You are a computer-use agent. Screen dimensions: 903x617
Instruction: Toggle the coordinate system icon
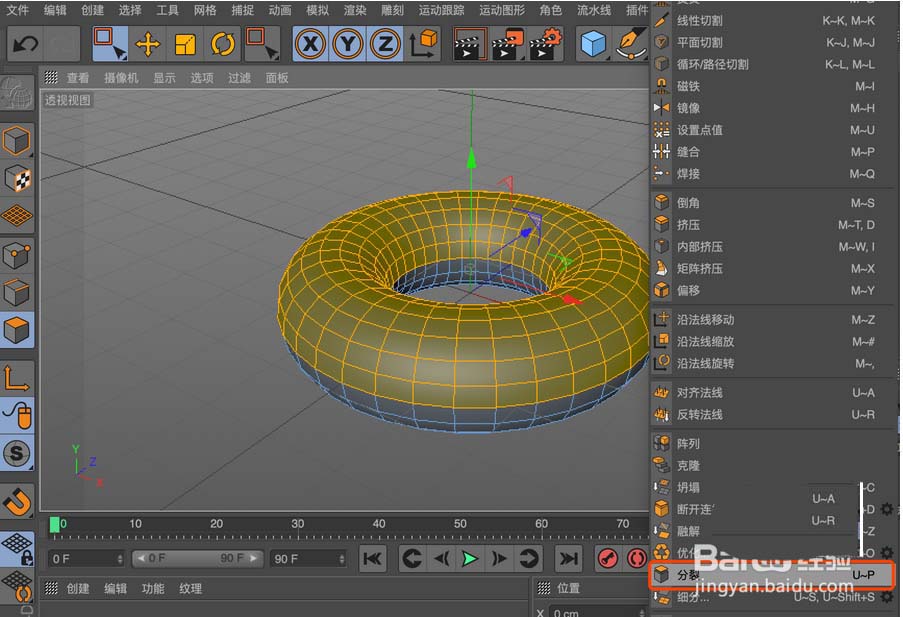pos(423,44)
